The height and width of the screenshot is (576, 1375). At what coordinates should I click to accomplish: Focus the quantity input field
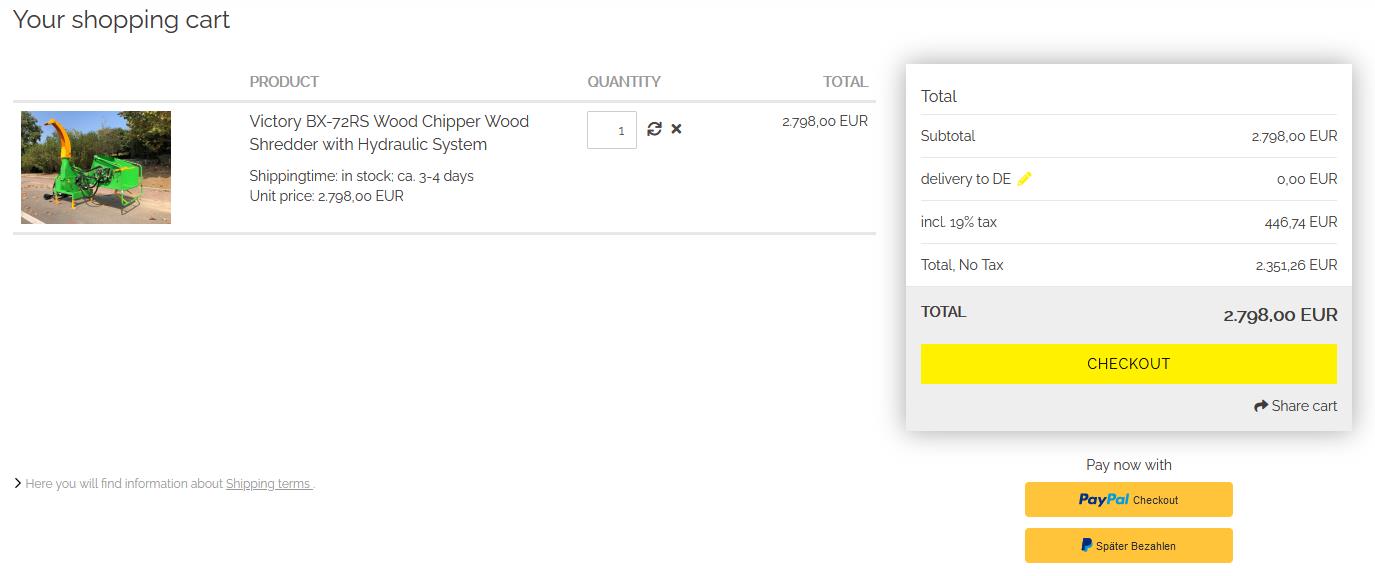(x=611, y=130)
